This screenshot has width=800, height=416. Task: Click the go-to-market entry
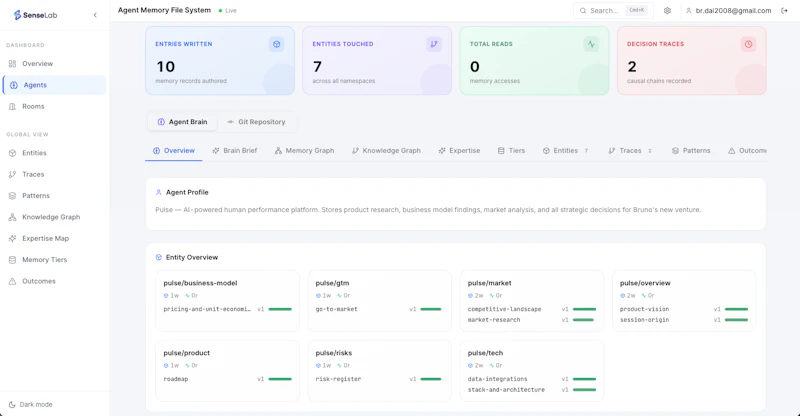[x=336, y=309]
